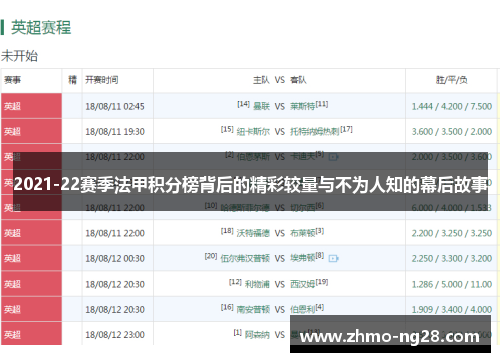Click the 南安普顿 team link
Viewport: 500px width, 362px height.
pyautogui.click(x=253, y=310)
